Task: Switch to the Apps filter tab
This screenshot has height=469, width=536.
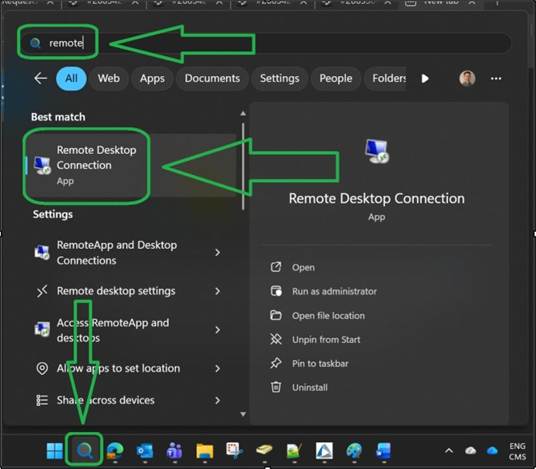Action: click(x=152, y=78)
